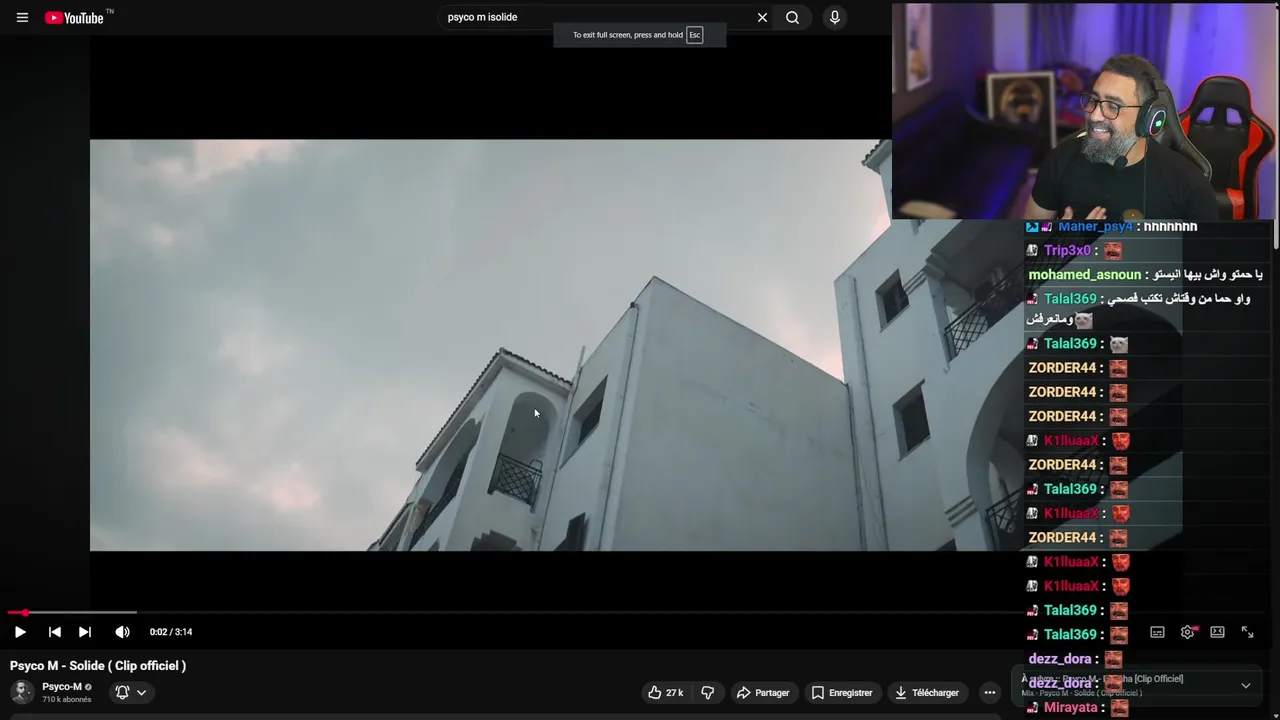Skip to next video

pos(85,632)
